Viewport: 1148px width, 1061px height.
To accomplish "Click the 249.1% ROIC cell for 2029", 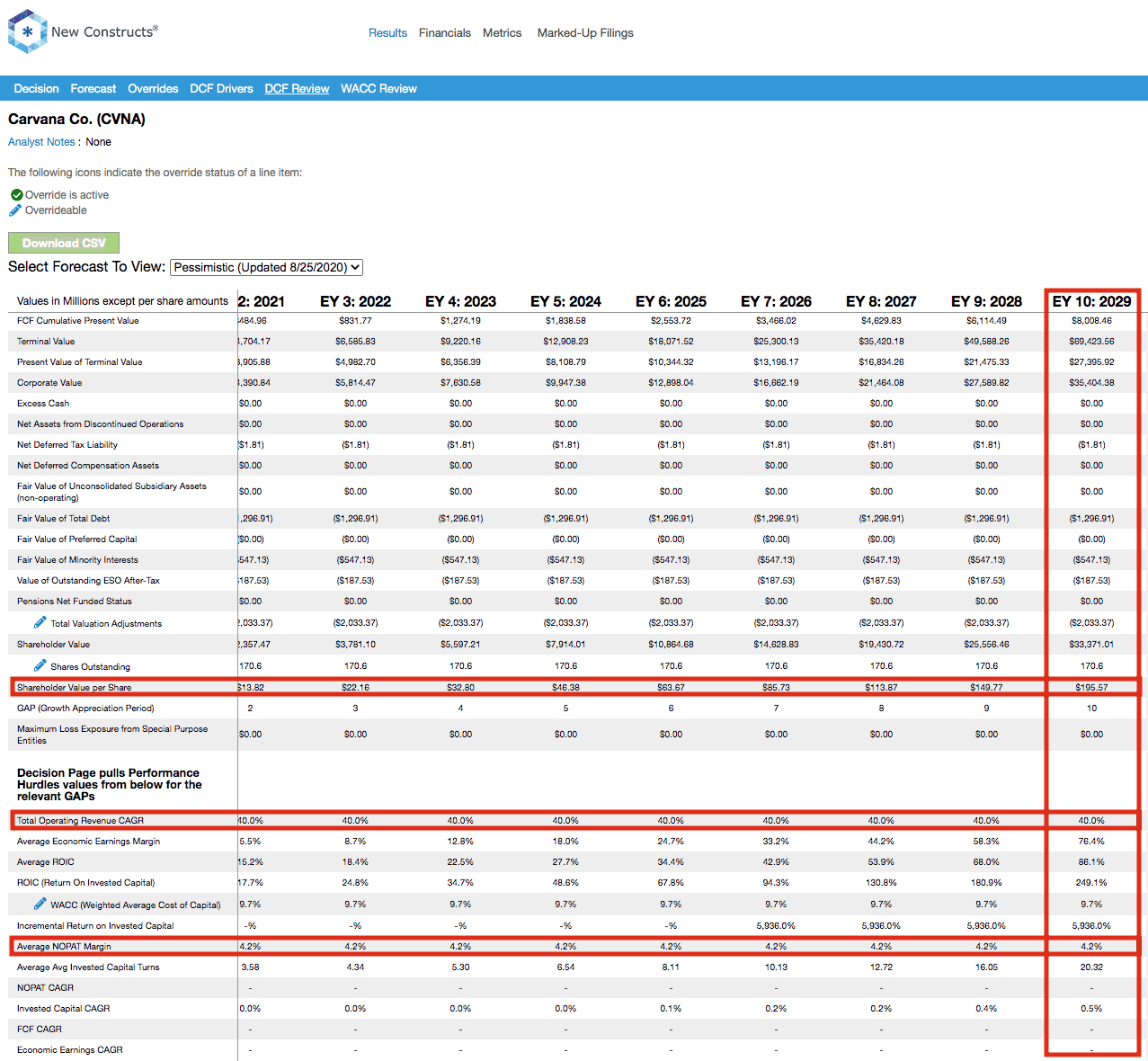I will coord(1091,882).
